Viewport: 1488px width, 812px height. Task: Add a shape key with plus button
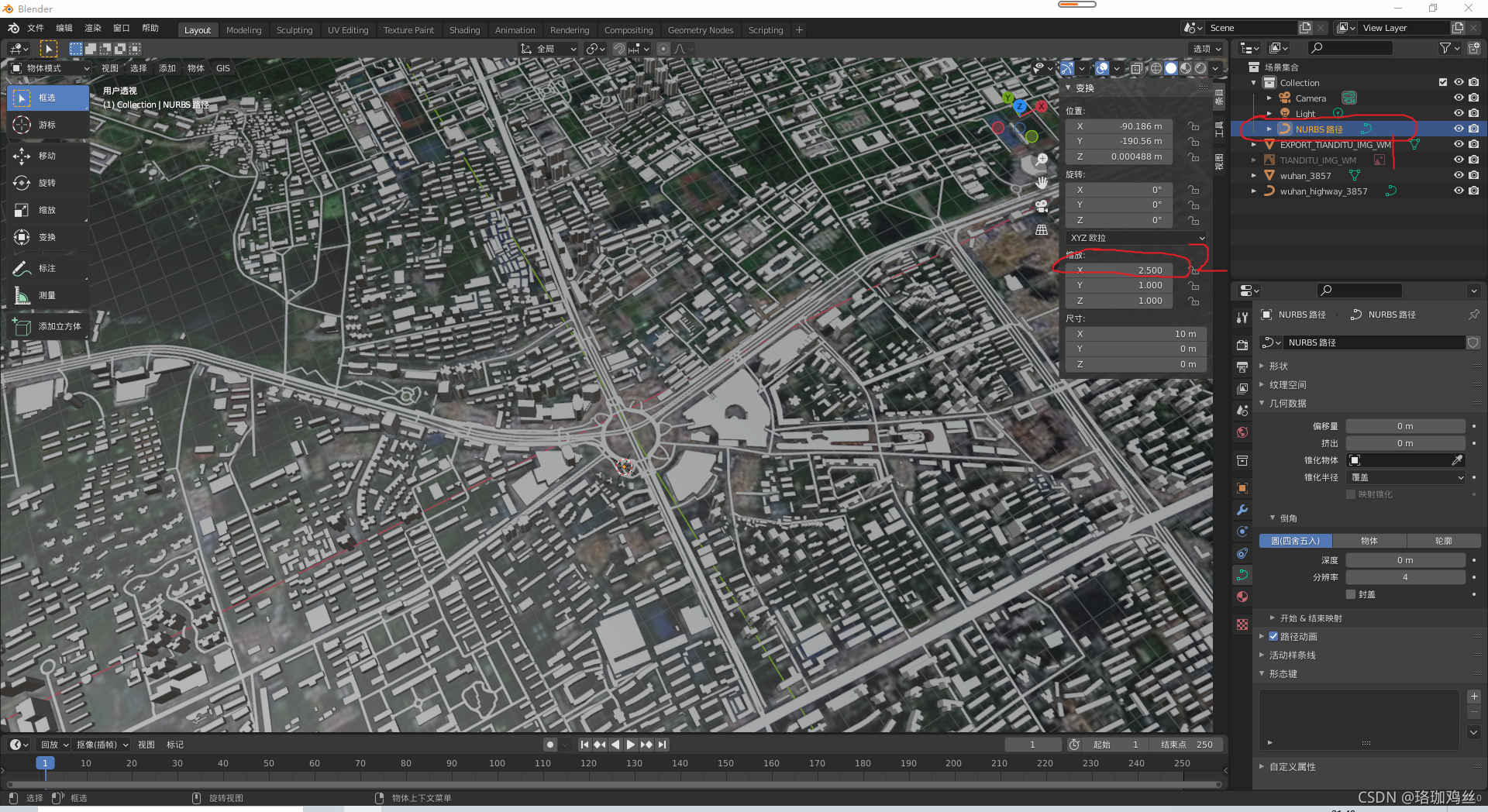pos(1474,697)
